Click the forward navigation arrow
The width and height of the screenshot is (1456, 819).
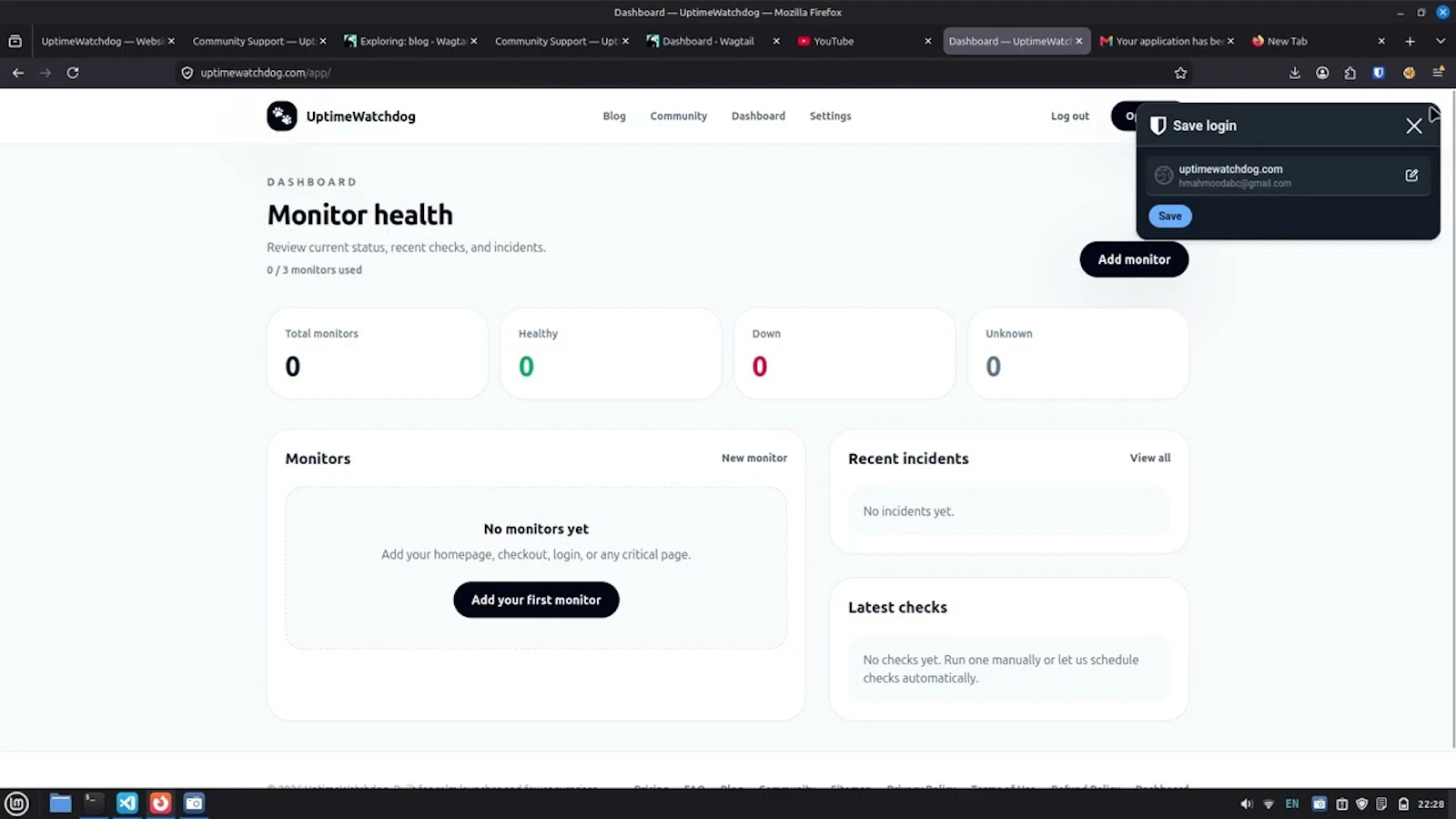tap(45, 73)
